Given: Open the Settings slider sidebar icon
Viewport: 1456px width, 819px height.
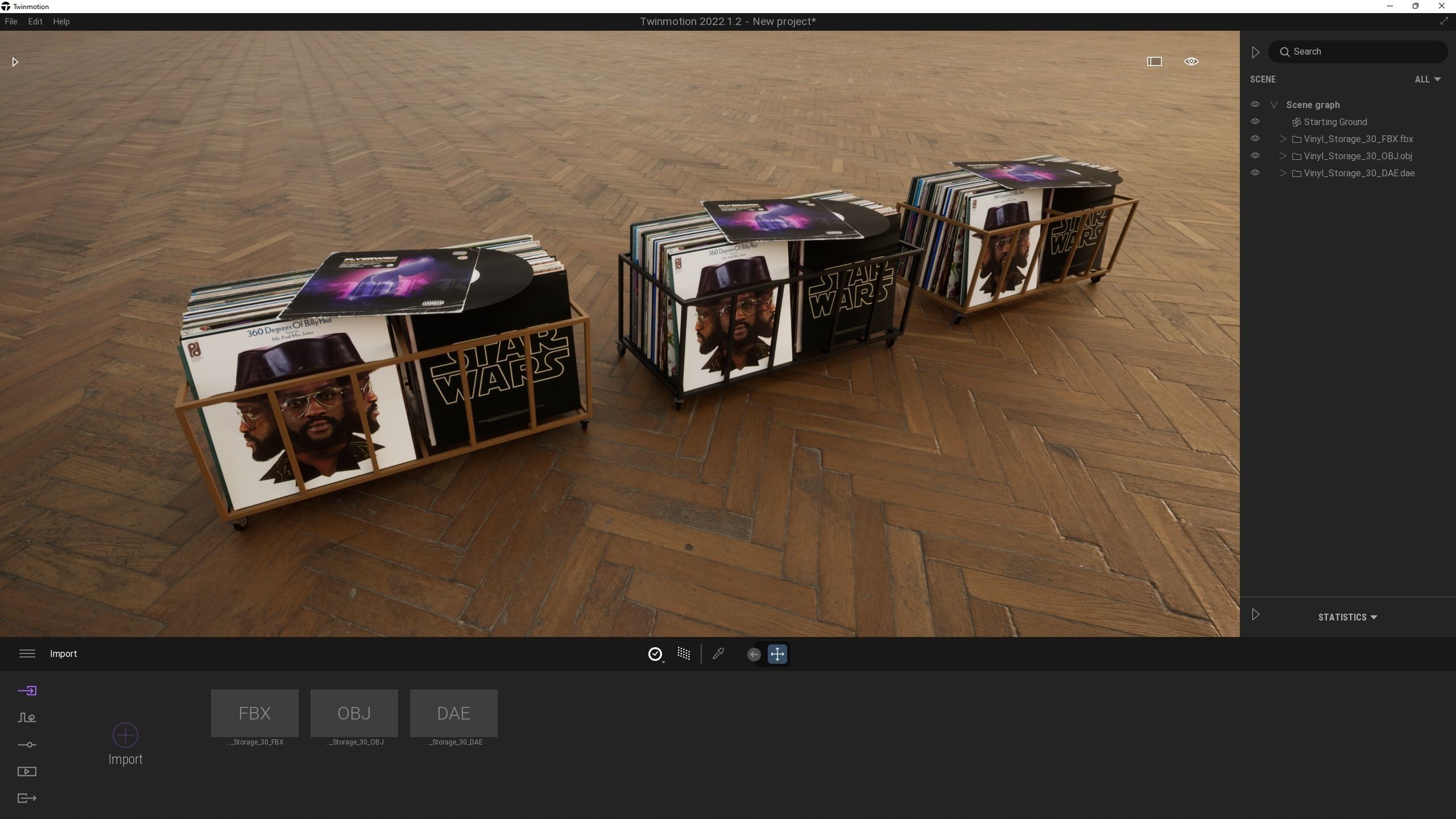Looking at the screenshot, I should [x=27, y=744].
